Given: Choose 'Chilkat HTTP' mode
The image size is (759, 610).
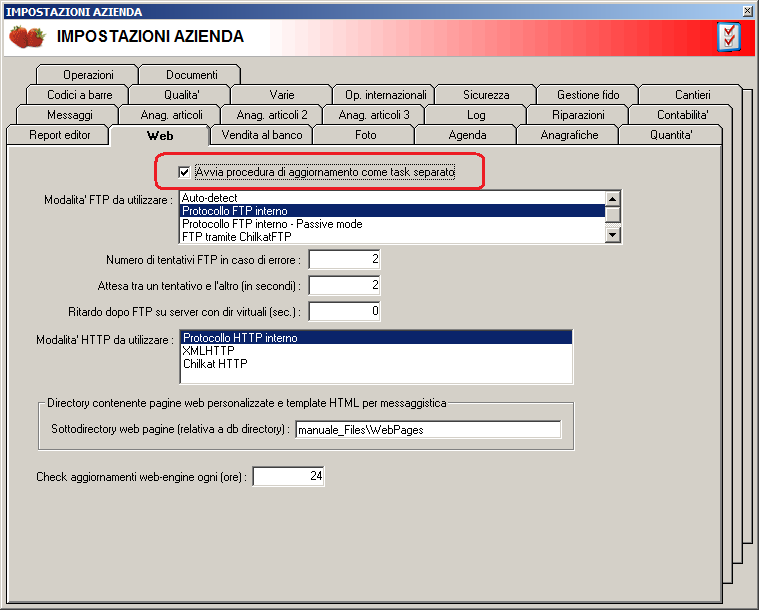Looking at the screenshot, I should point(376,364).
